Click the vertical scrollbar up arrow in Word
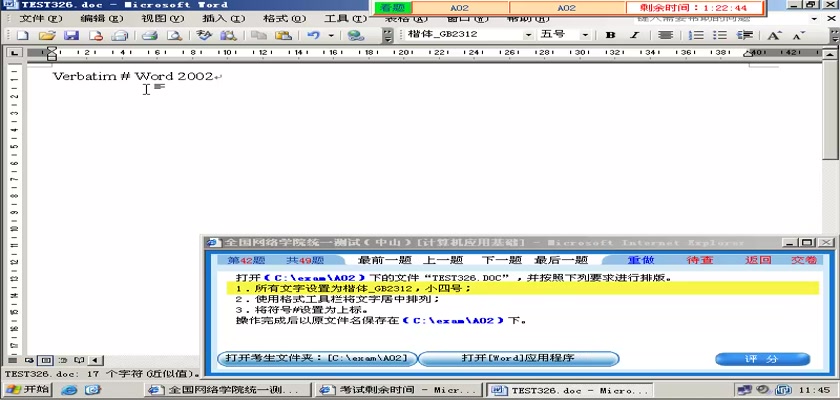 click(x=831, y=54)
